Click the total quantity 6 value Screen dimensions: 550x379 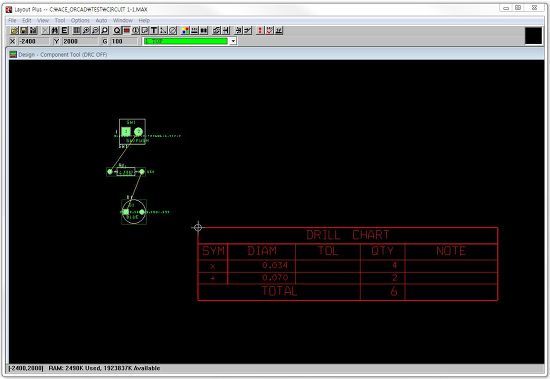coord(394,291)
